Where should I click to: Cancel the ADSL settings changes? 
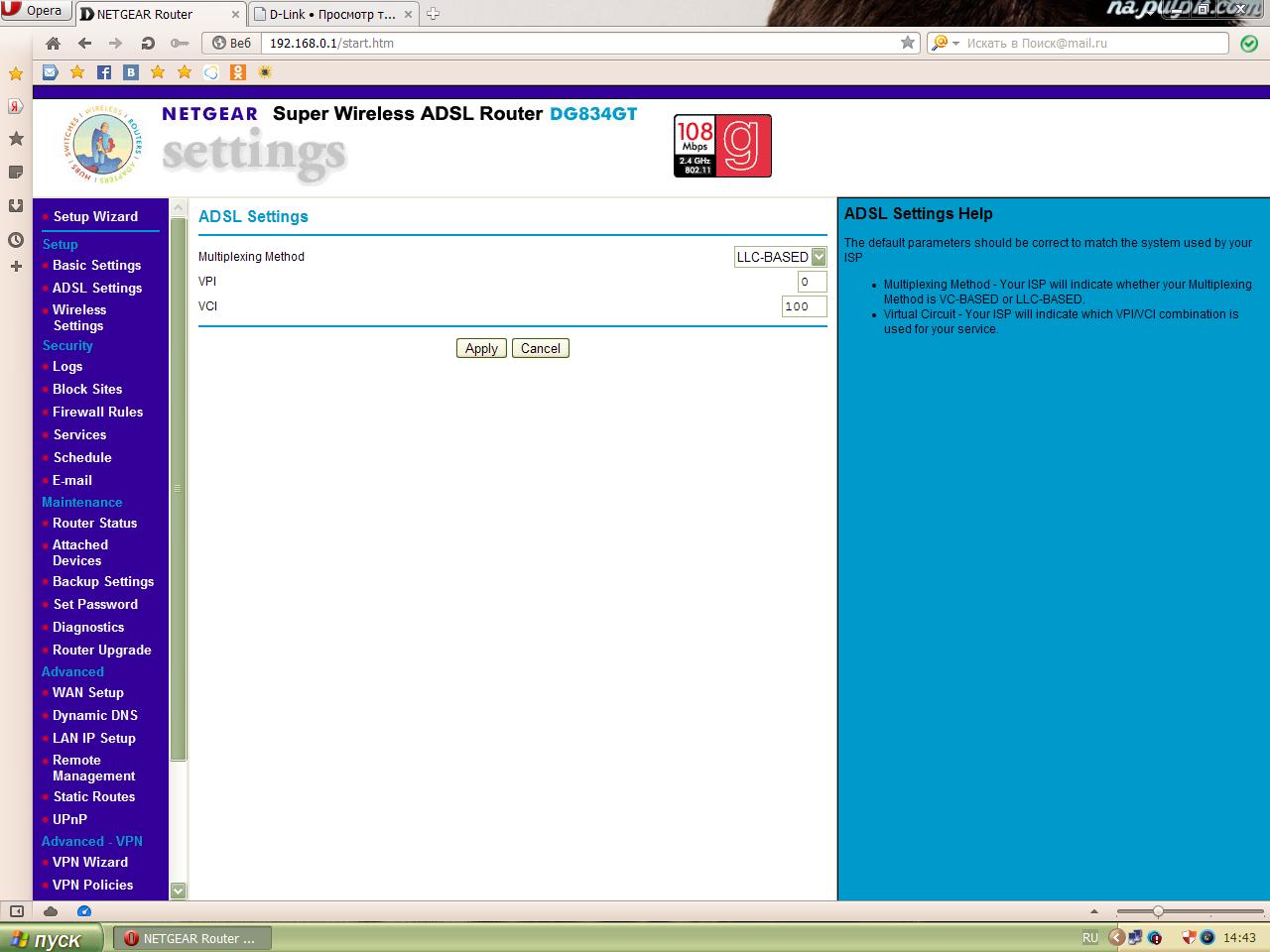pyautogui.click(x=541, y=348)
